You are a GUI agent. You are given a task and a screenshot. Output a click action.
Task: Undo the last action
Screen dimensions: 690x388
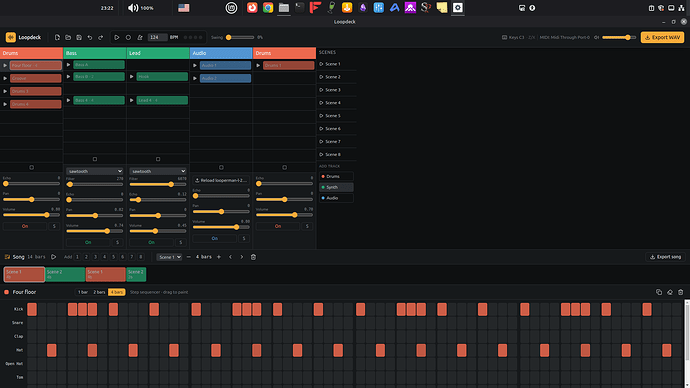pos(90,37)
